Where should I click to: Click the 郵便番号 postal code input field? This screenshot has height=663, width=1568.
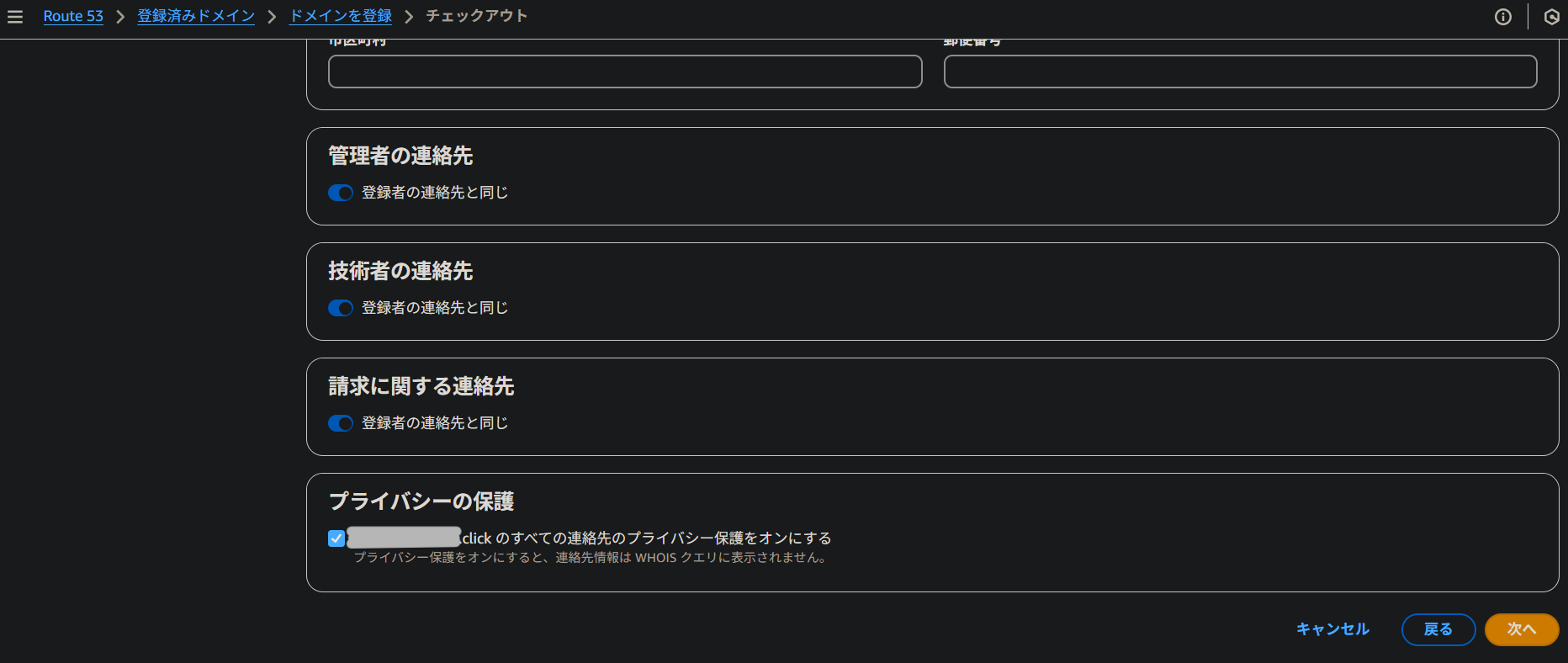[x=1240, y=72]
